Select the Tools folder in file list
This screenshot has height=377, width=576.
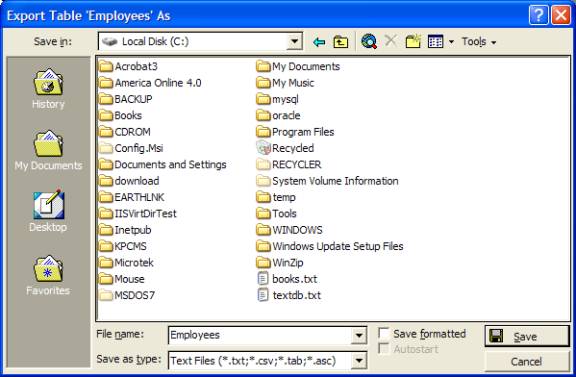coord(277,214)
